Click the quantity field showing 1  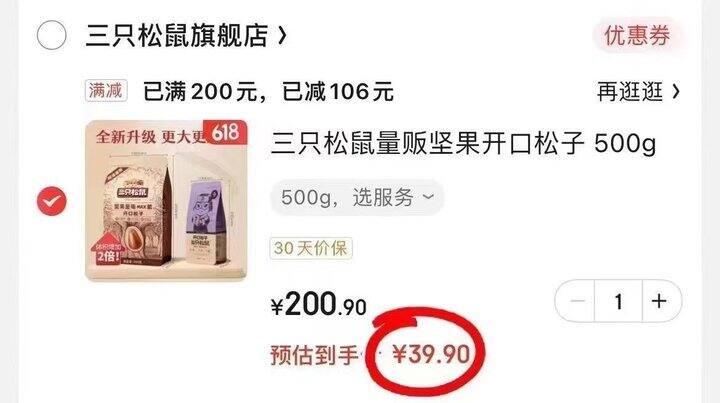[618, 301]
